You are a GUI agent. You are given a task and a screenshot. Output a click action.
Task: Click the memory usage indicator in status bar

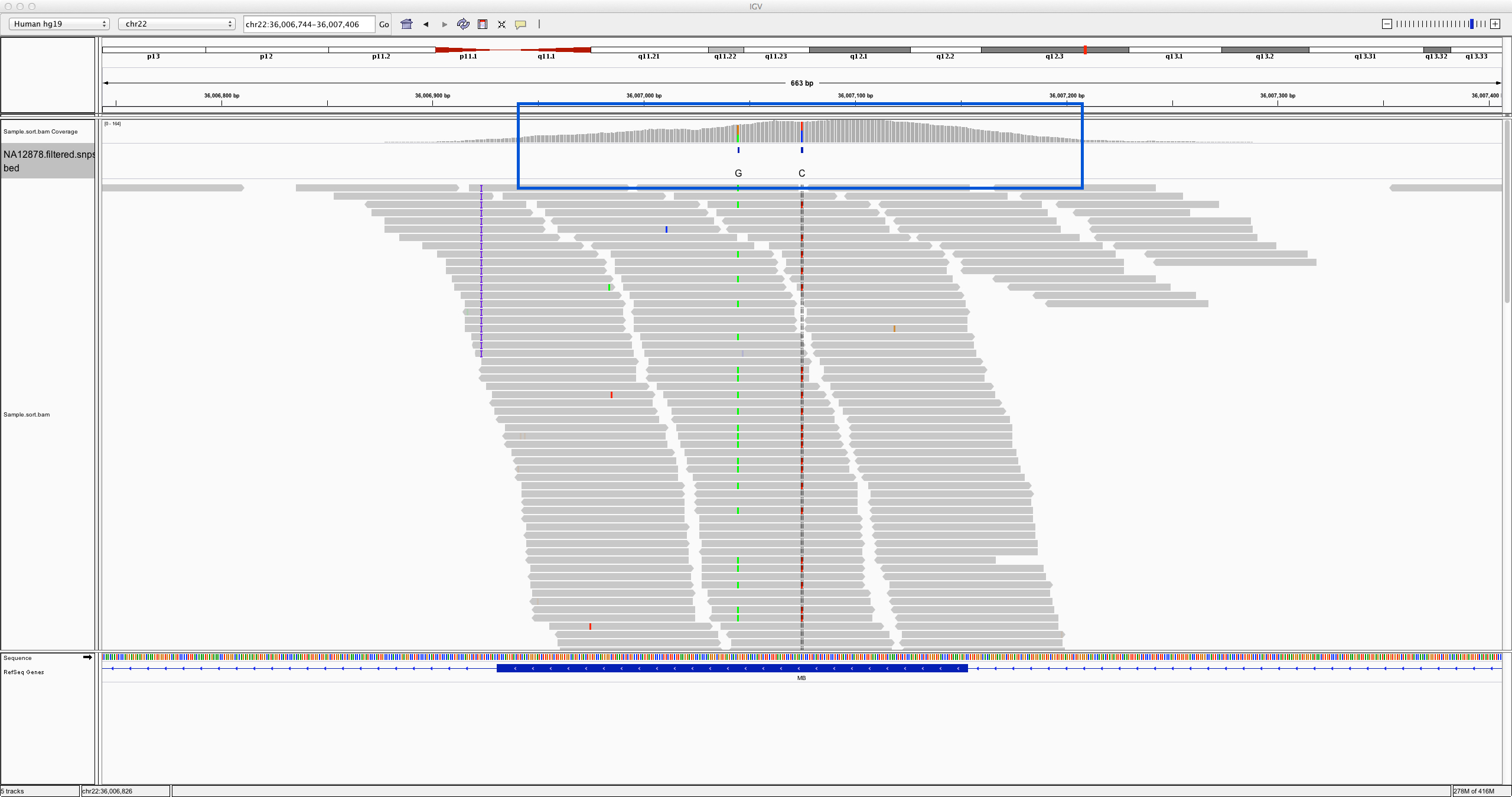tap(1474, 791)
